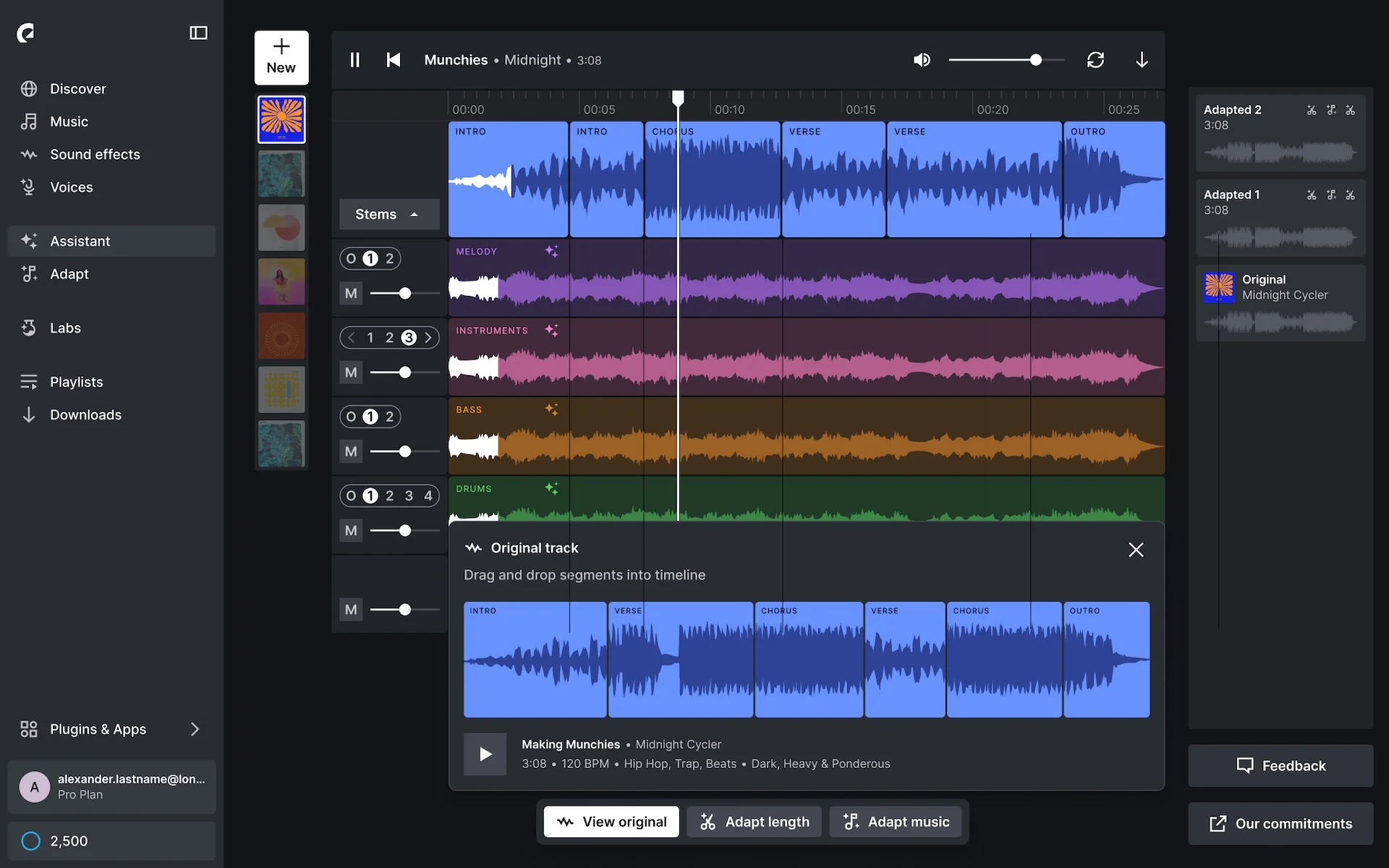Click the loop icon beside the volume slider

point(1095,60)
